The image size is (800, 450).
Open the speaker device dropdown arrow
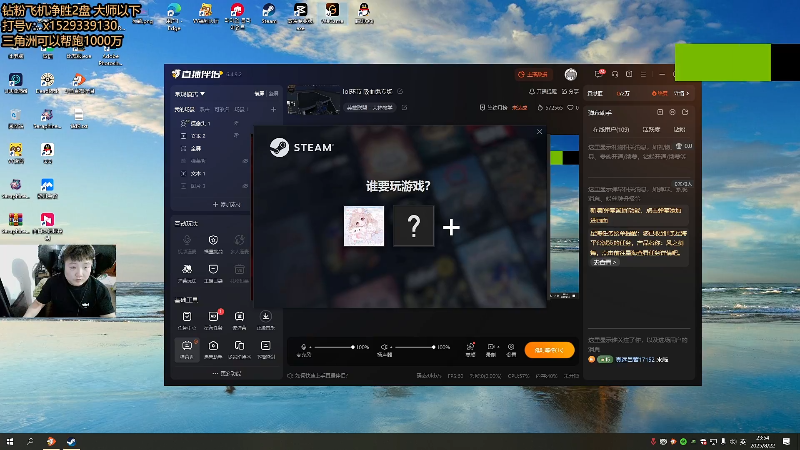click(x=391, y=347)
